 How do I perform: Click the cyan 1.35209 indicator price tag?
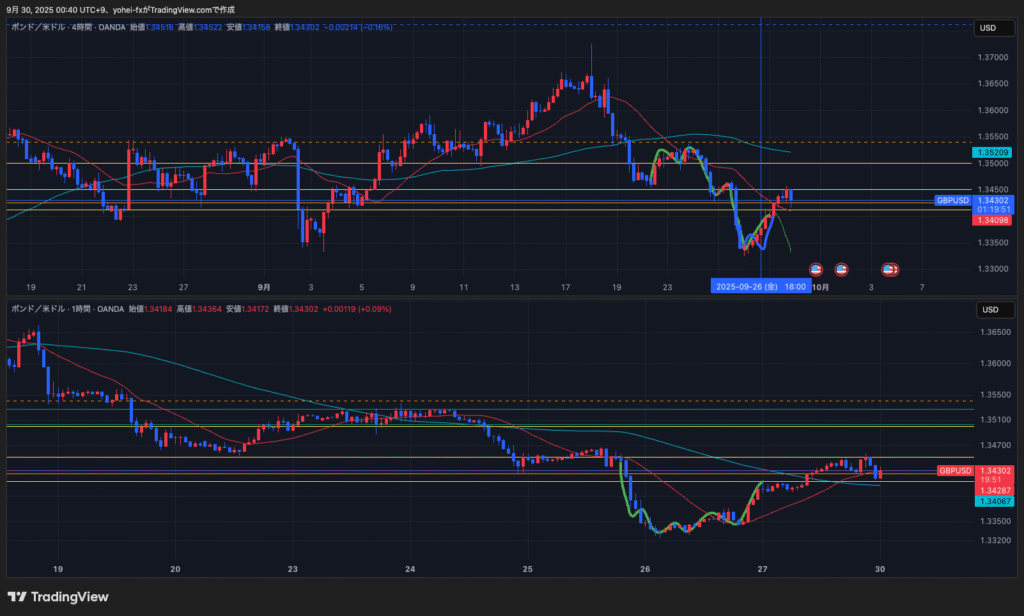tap(994, 152)
